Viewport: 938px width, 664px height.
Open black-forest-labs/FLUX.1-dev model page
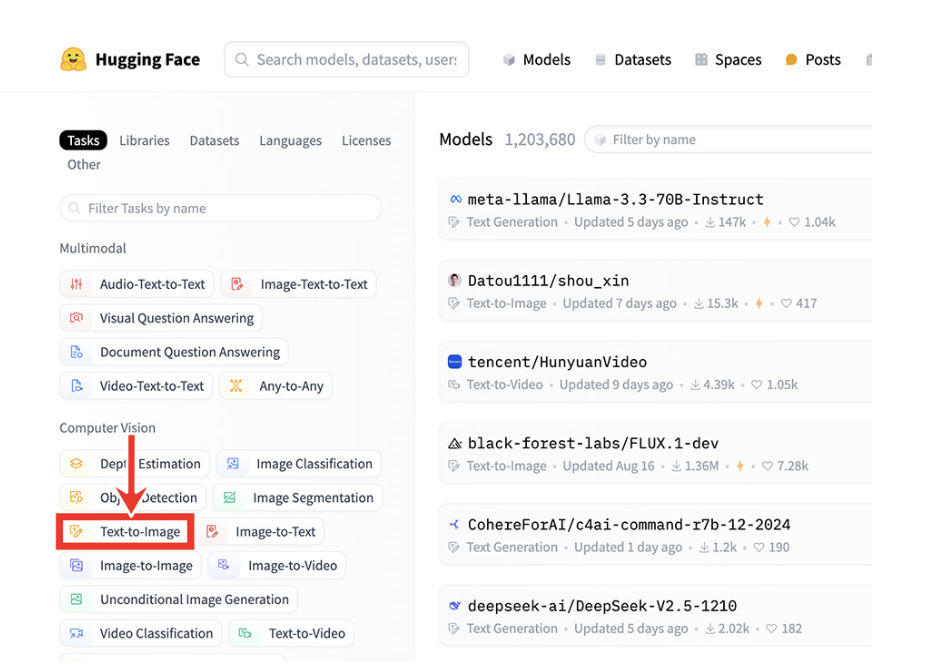click(x=593, y=443)
